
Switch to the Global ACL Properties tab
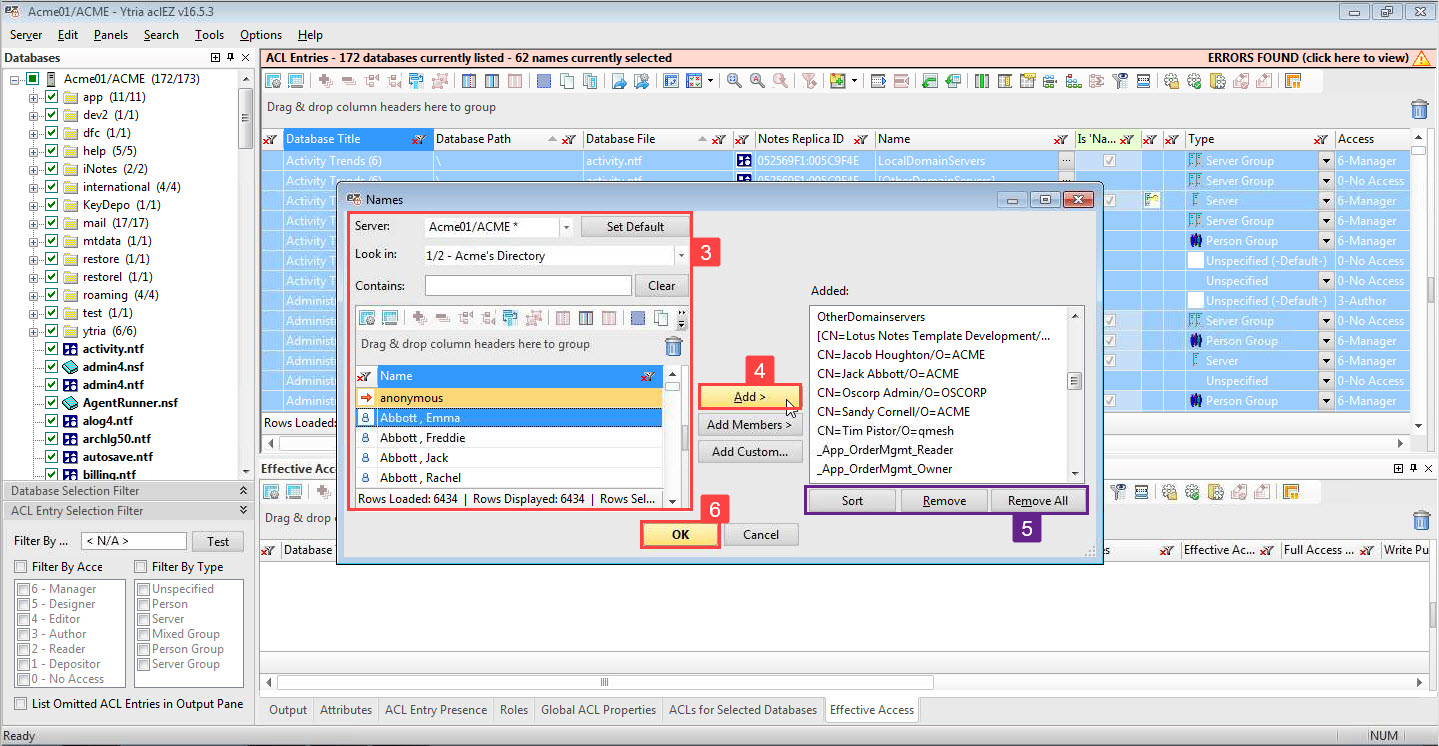598,710
